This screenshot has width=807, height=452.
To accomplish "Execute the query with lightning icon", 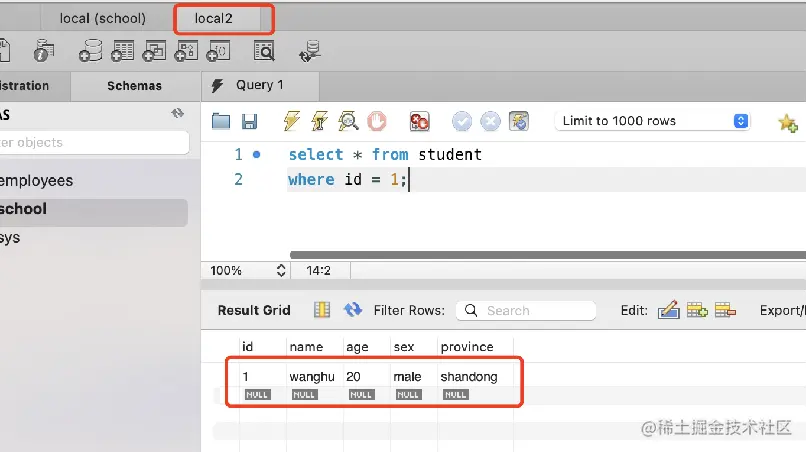I will click(x=291, y=121).
